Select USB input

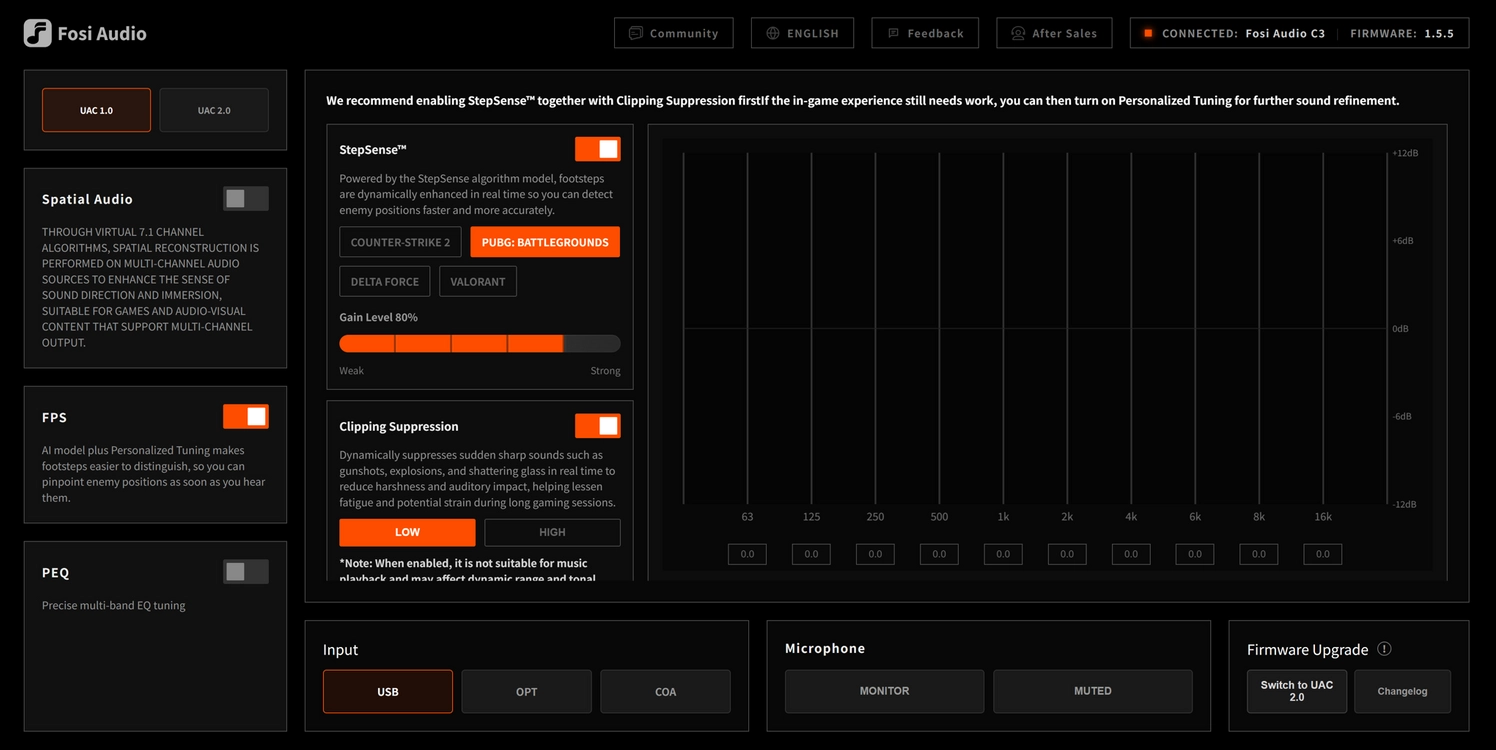pos(388,691)
